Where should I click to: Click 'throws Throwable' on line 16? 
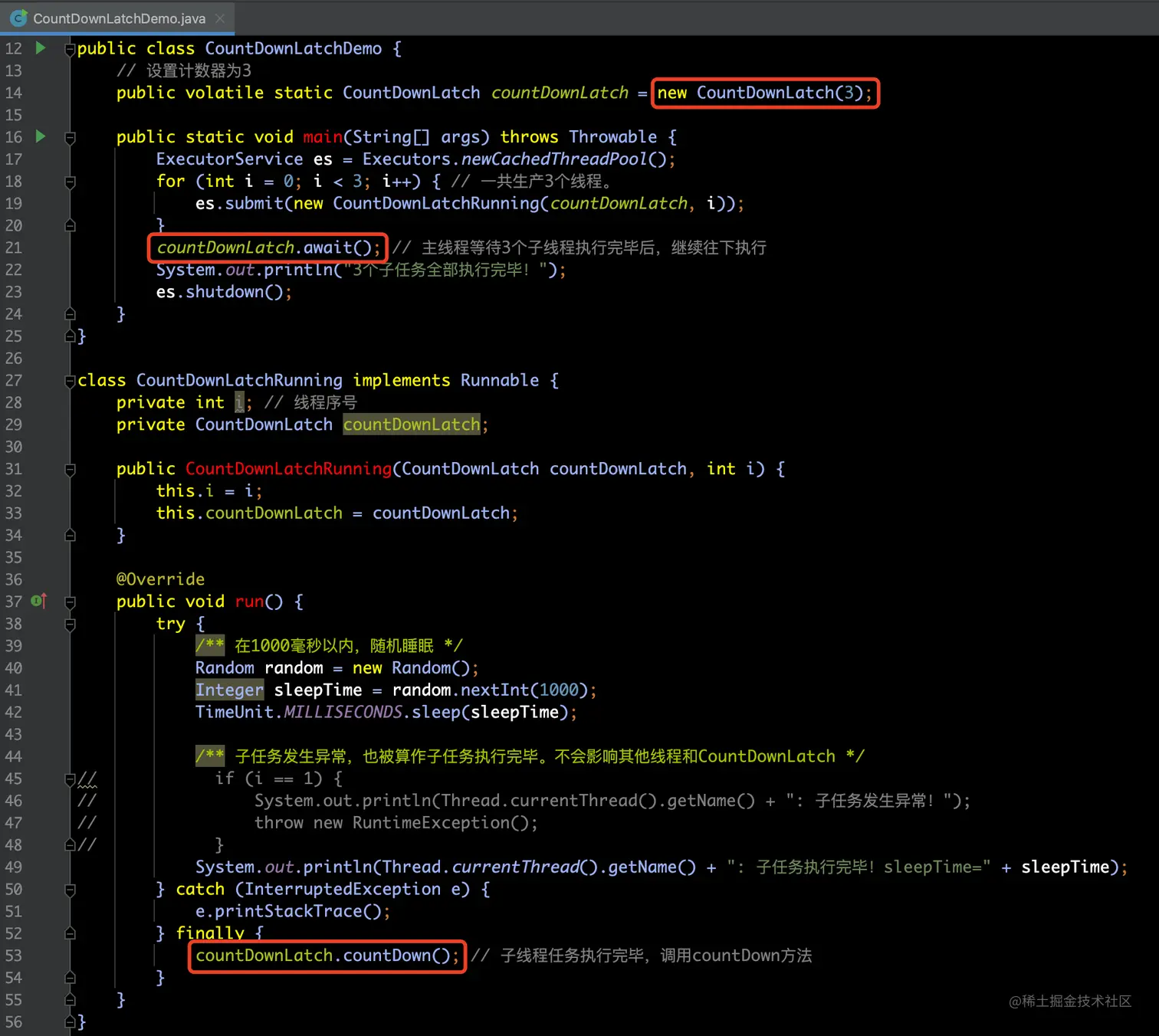[x=579, y=137]
